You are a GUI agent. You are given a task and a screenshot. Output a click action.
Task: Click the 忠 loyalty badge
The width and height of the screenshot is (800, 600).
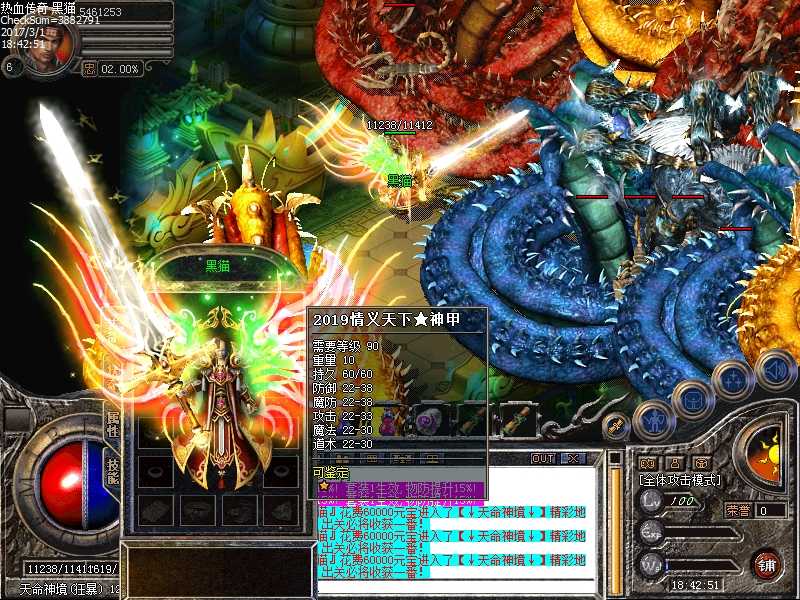(x=90, y=68)
